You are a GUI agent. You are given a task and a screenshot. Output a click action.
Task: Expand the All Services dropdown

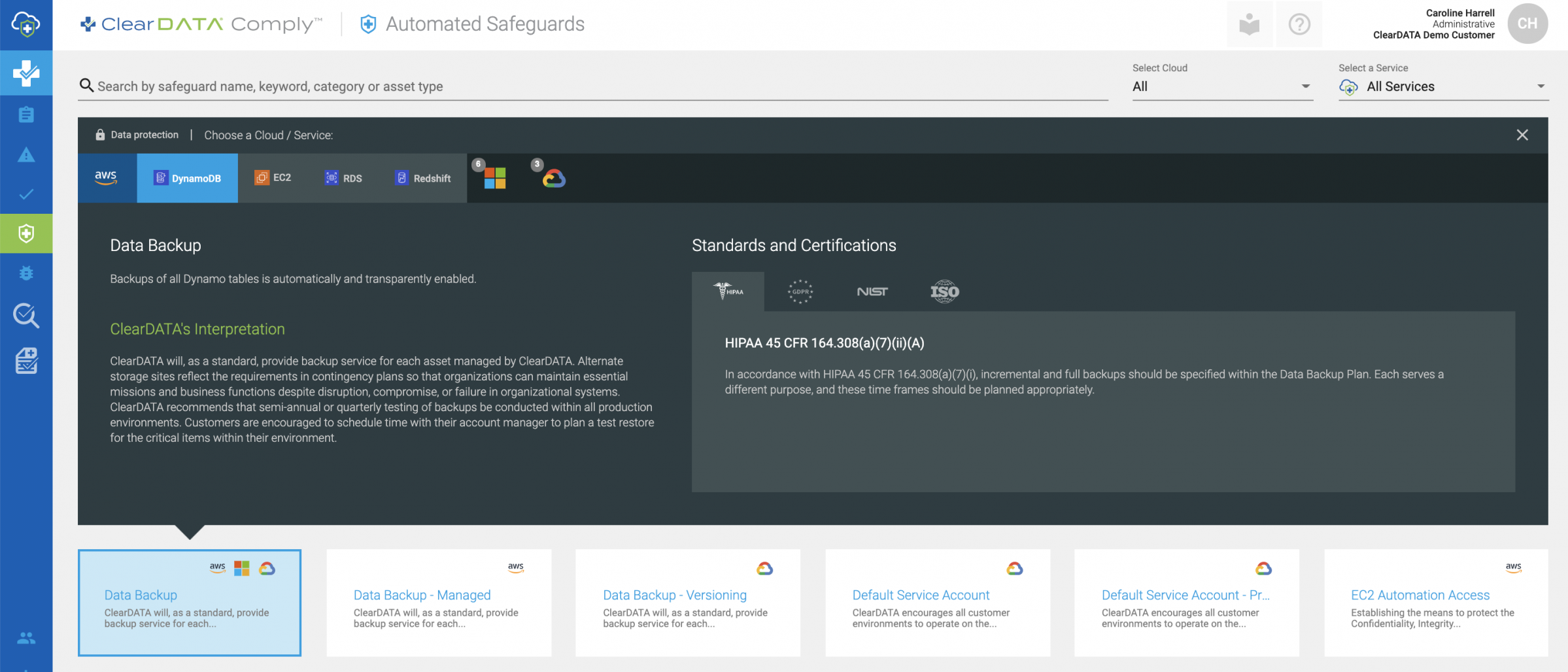click(1443, 86)
